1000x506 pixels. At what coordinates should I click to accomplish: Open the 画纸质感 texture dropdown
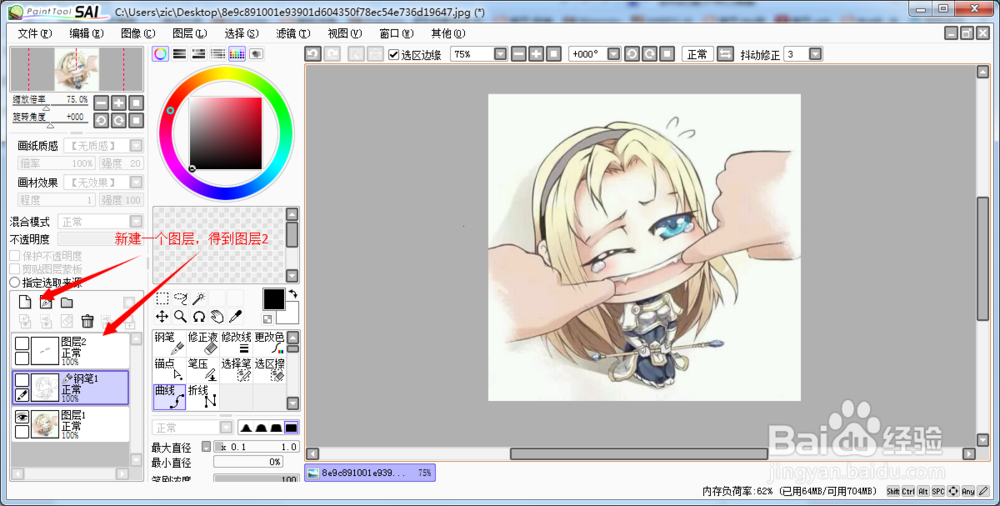pyautogui.click(x=136, y=146)
